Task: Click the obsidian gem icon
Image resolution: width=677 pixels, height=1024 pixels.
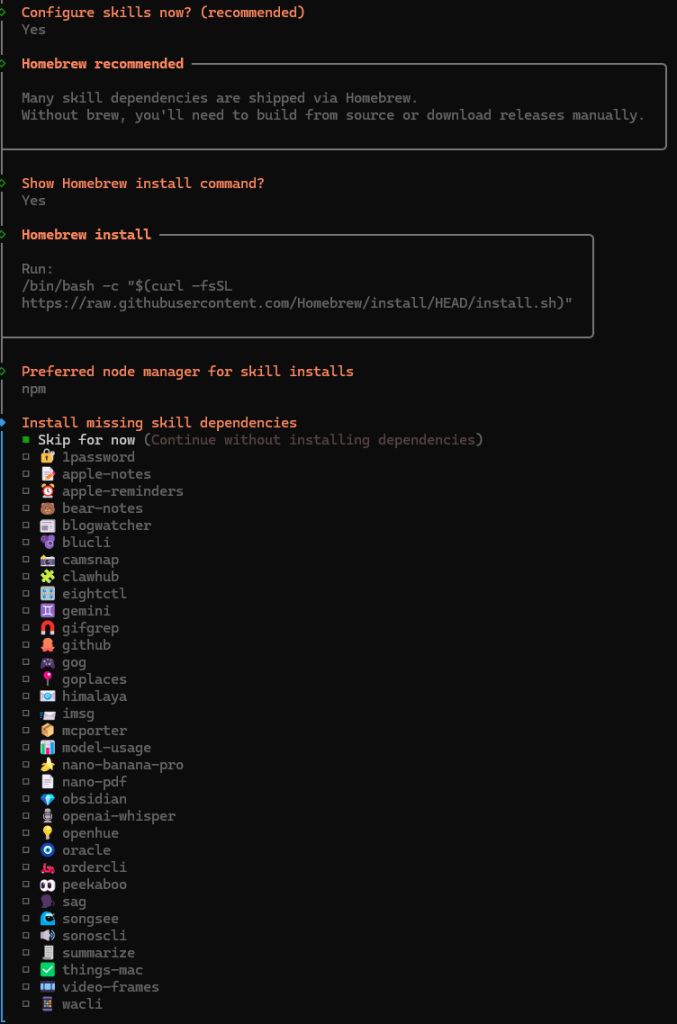Action: [x=47, y=799]
